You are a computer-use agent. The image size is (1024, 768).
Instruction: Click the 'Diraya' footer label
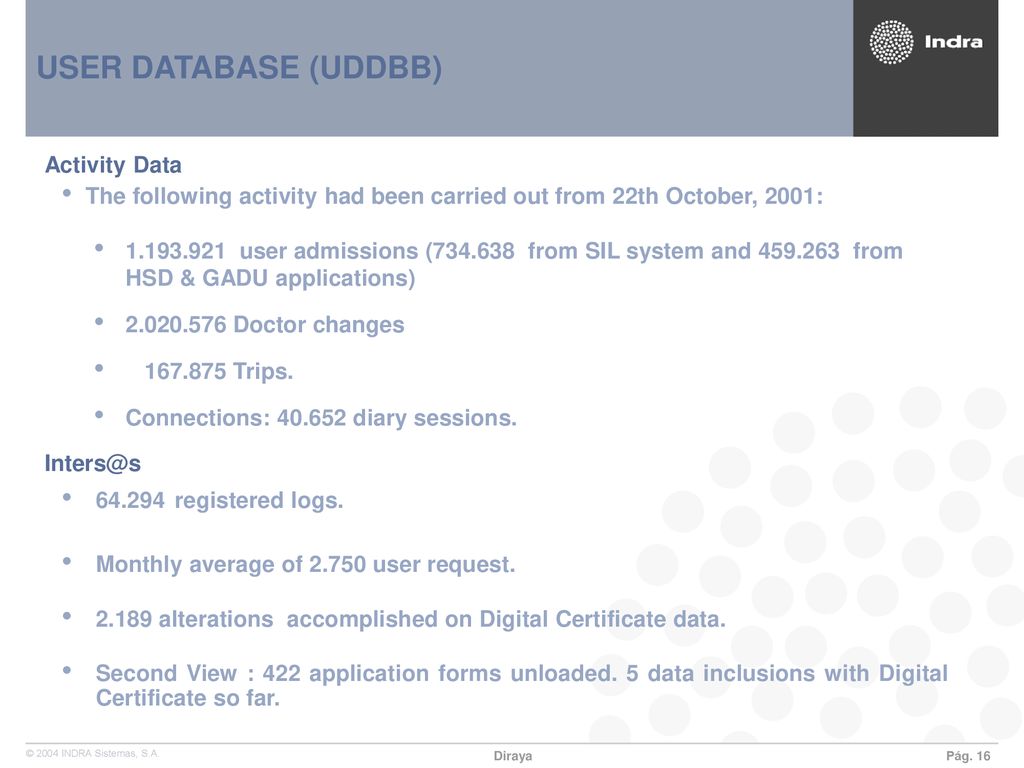pos(513,756)
